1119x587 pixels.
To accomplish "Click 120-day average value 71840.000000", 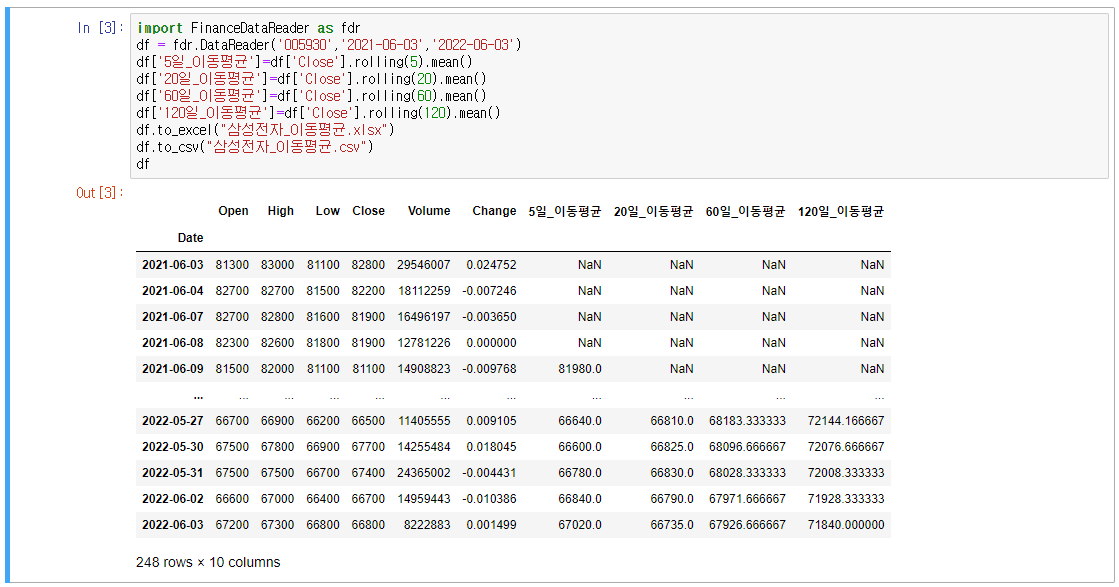I will 846,525.
